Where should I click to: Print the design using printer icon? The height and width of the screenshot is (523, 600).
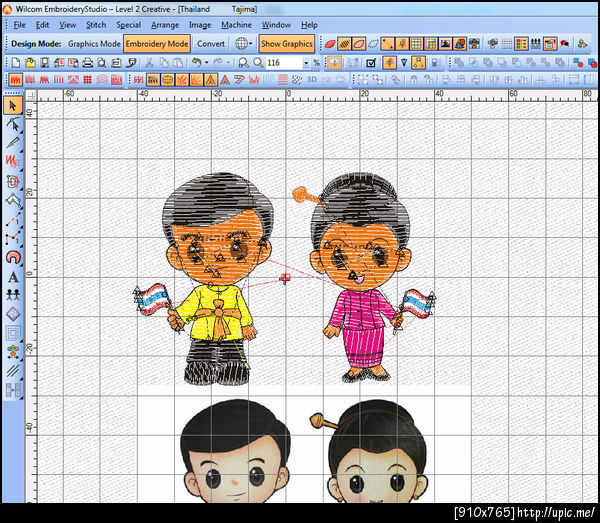pos(88,63)
